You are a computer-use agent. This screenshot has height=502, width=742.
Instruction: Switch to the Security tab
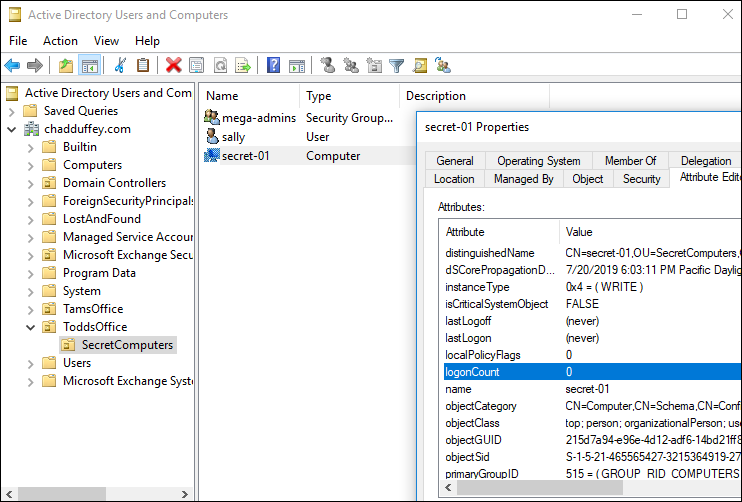[x=641, y=179]
